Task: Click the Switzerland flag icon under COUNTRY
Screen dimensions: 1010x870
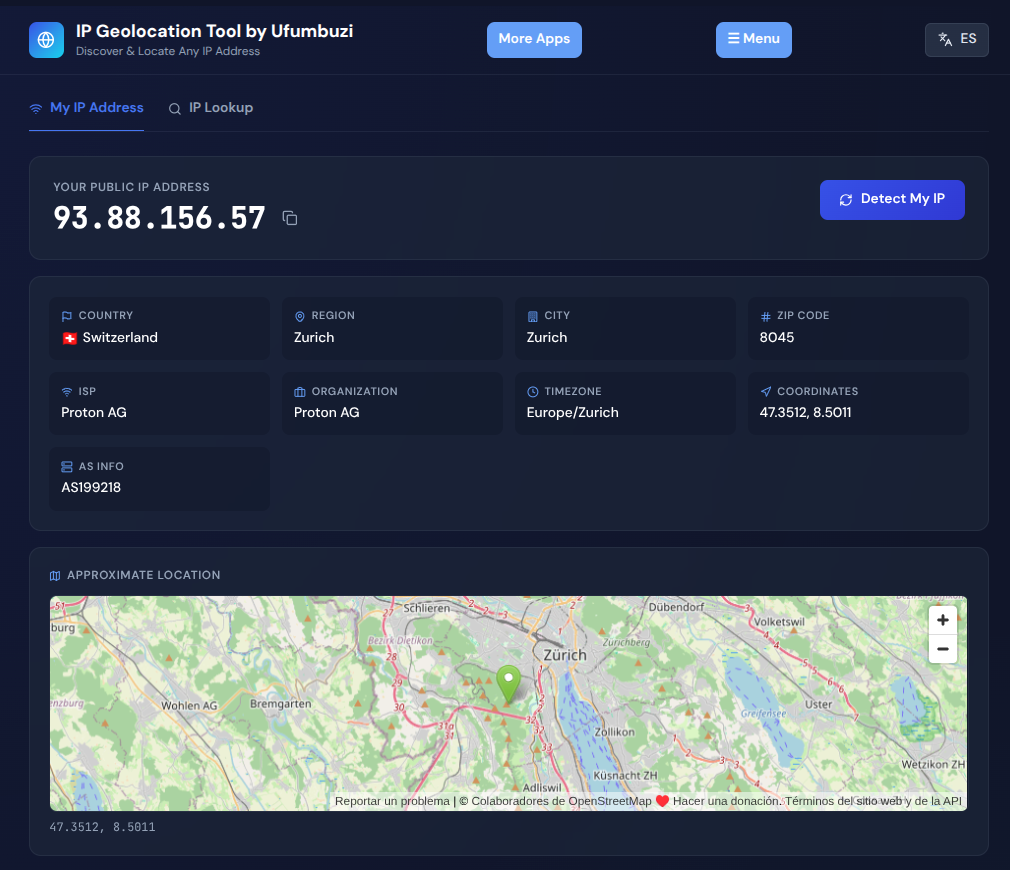Action: click(x=69, y=338)
